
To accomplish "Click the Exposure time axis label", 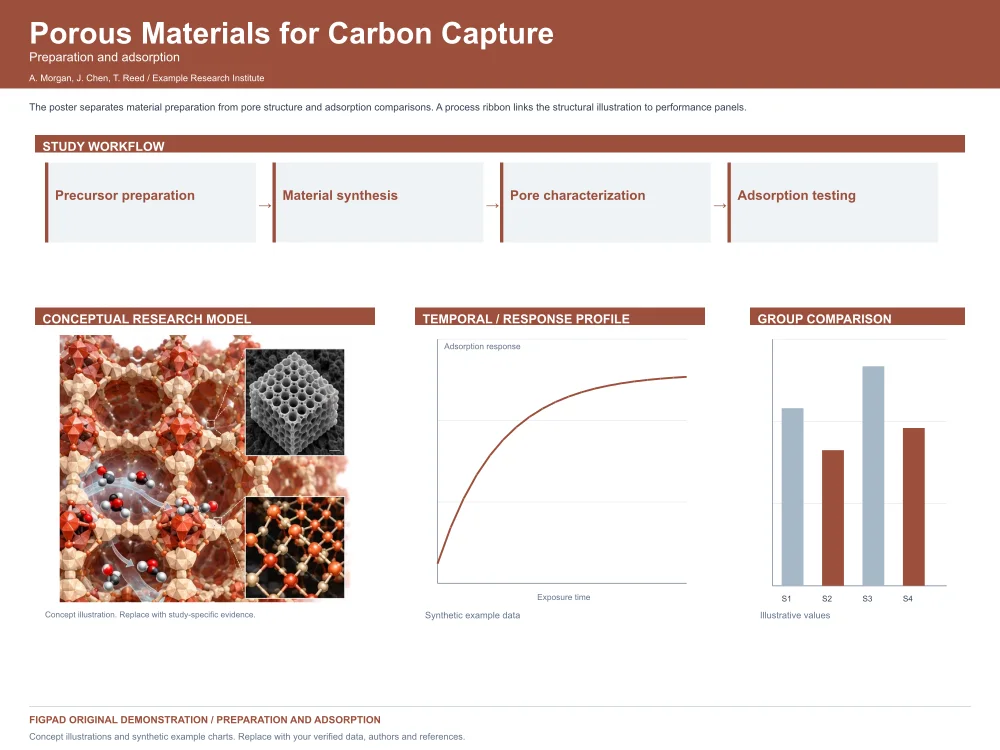I will pos(564,597).
